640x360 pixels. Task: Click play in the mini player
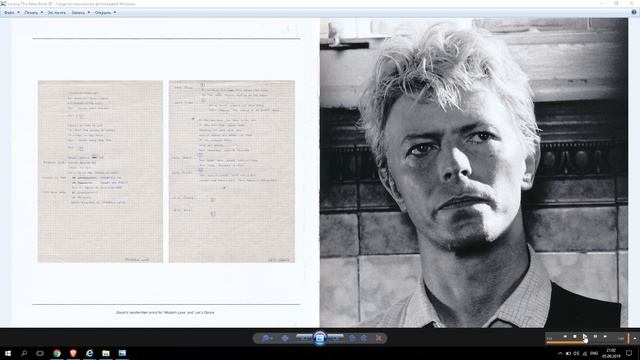click(x=585, y=336)
